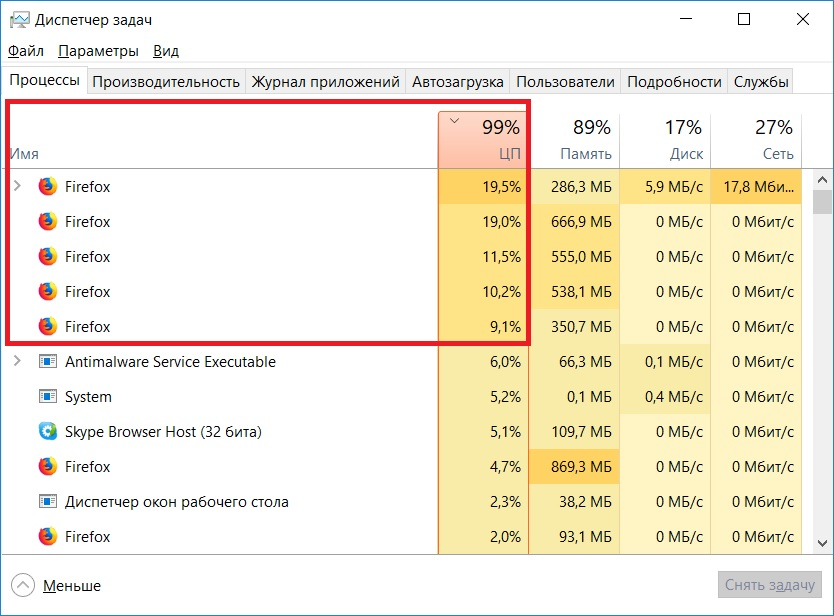Image resolution: width=834 pixels, height=616 pixels.
Task: Click the Firefox icon with 19,5% CPU
Action: click(x=47, y=186)
